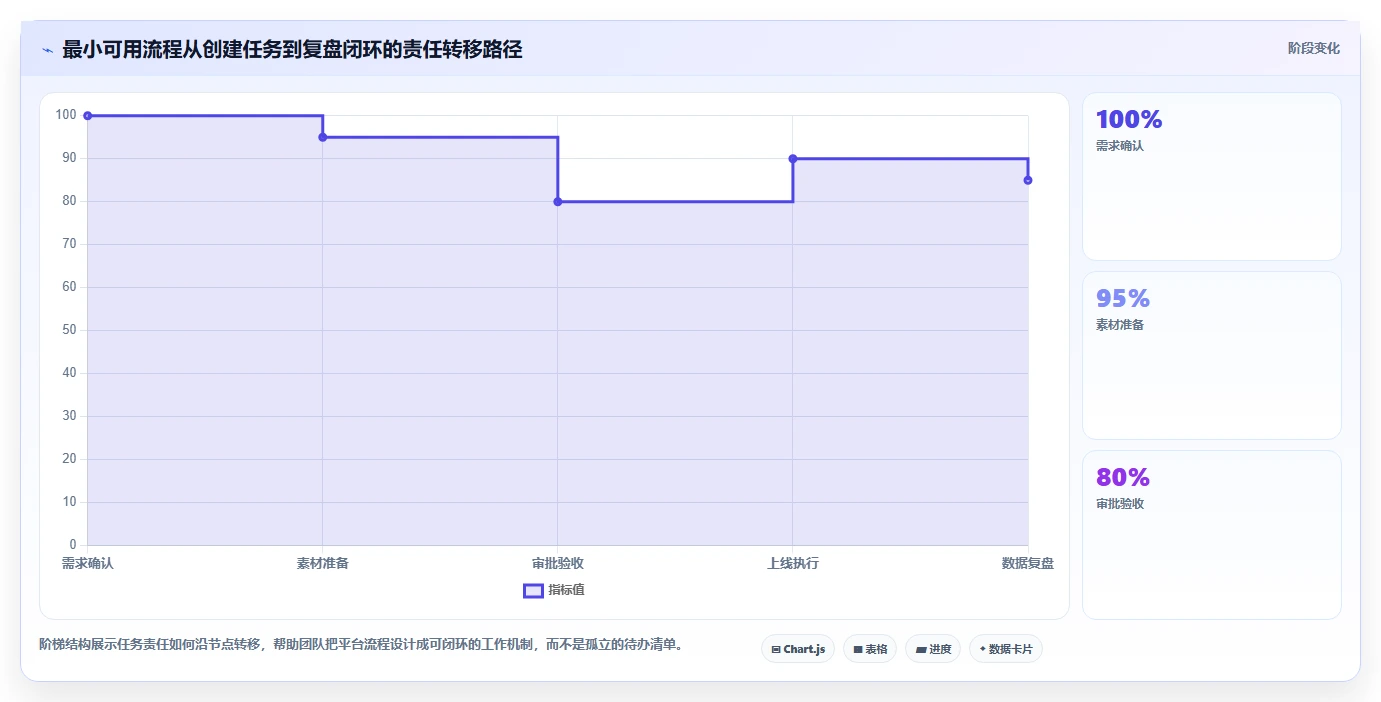Click the 上线执行 x-axis label
1381x702 pixels.
click(793, 563)
